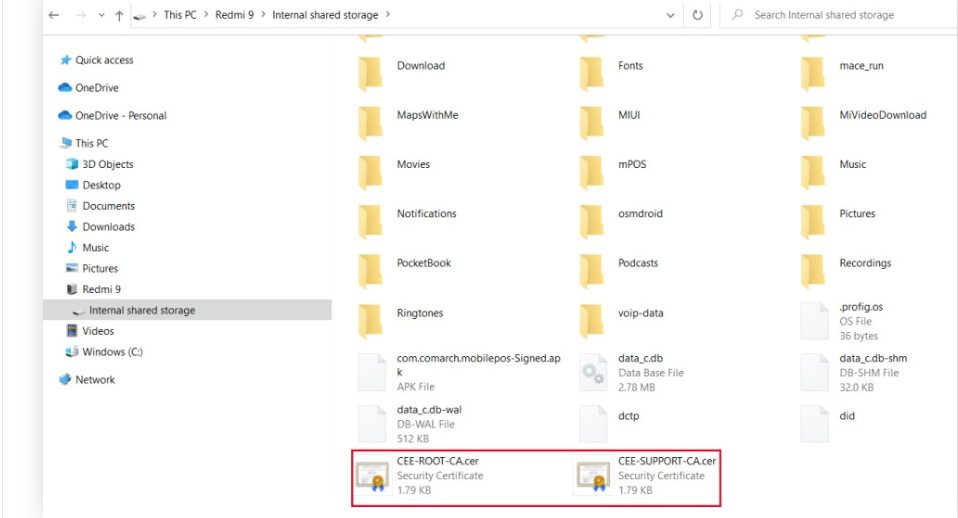Select the MapsWithMe folder
The height and width of the screenshot is (518, 958).
(409, 122)
